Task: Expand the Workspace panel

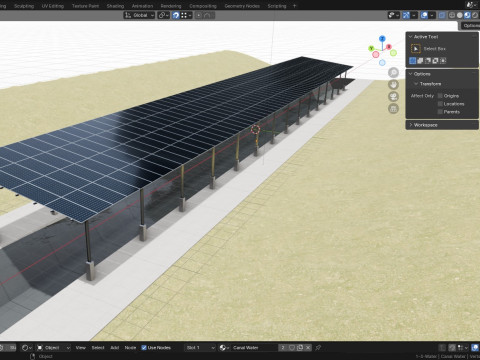Action: point(411,125)
